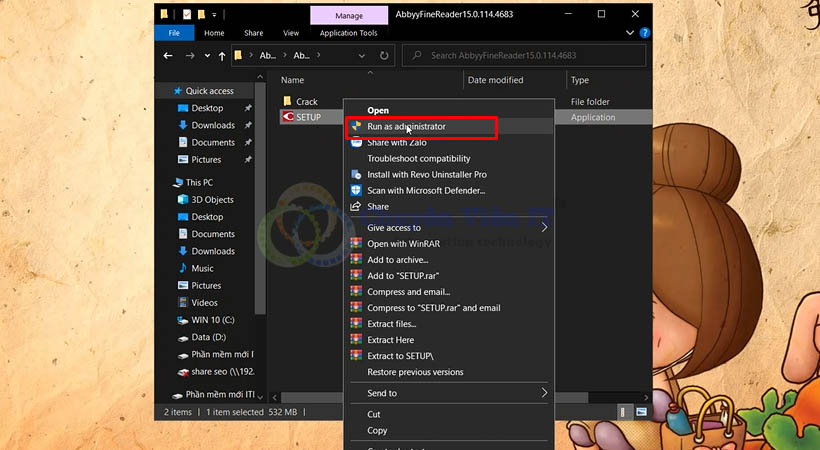Click the Back navigation arrow
This screenshot has width=820, height=450.
(x=169, y=55)
